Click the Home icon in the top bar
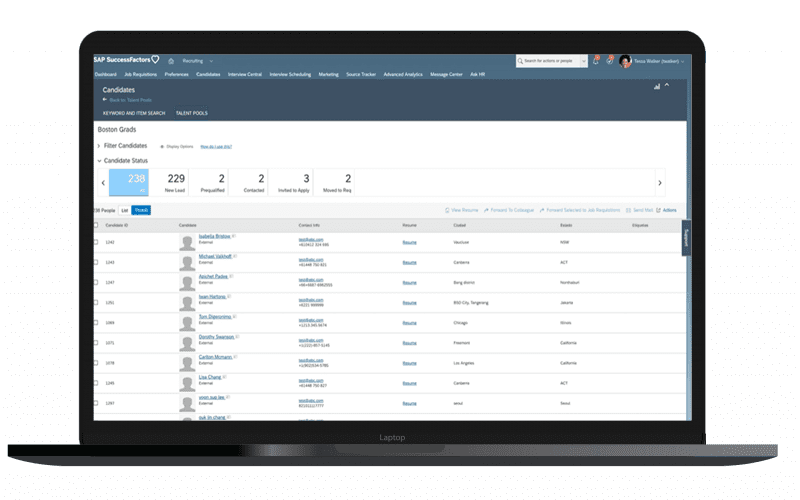Viewport: 800px width, 500px height. [x=171, y=61]
